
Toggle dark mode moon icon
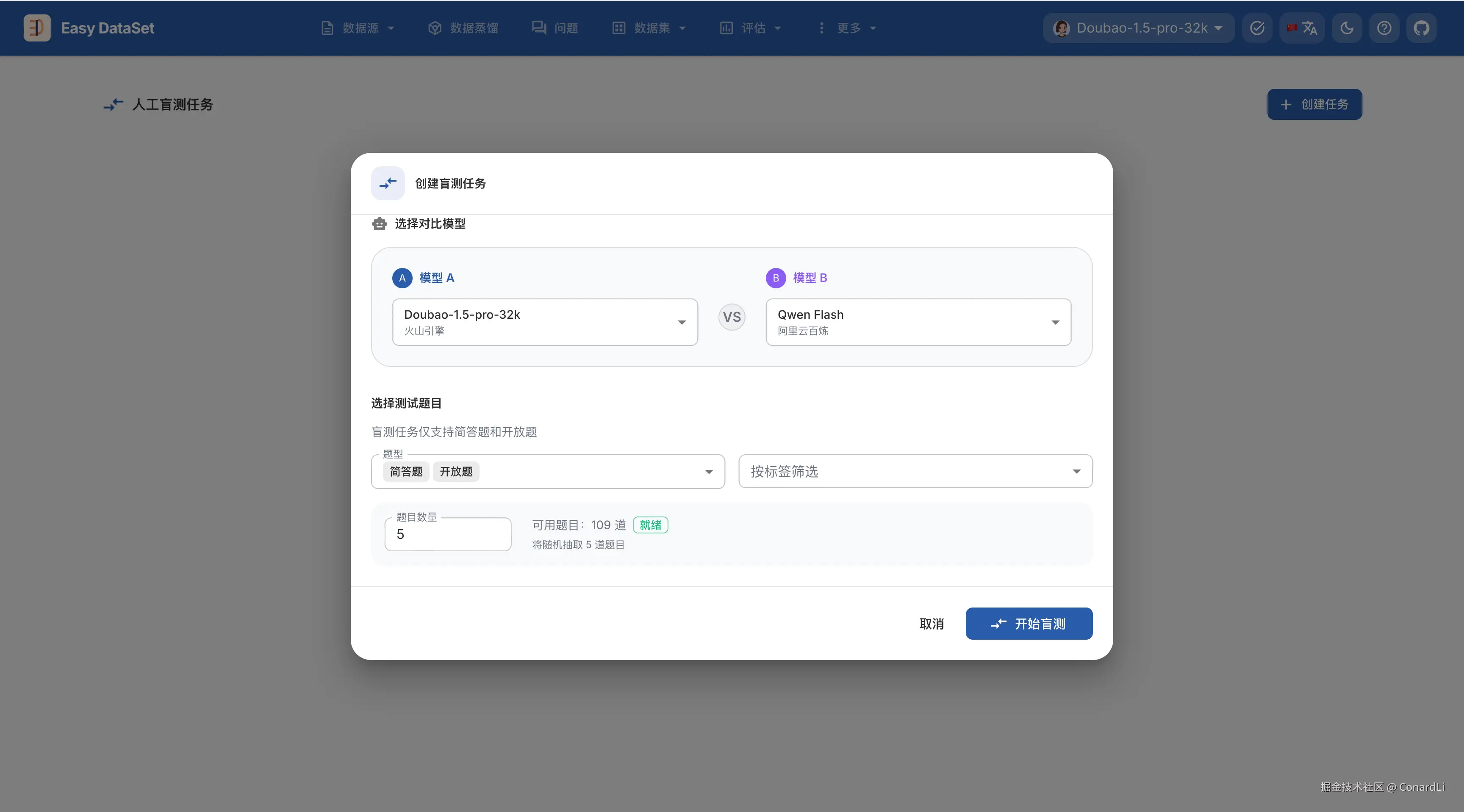[1346, 28]
